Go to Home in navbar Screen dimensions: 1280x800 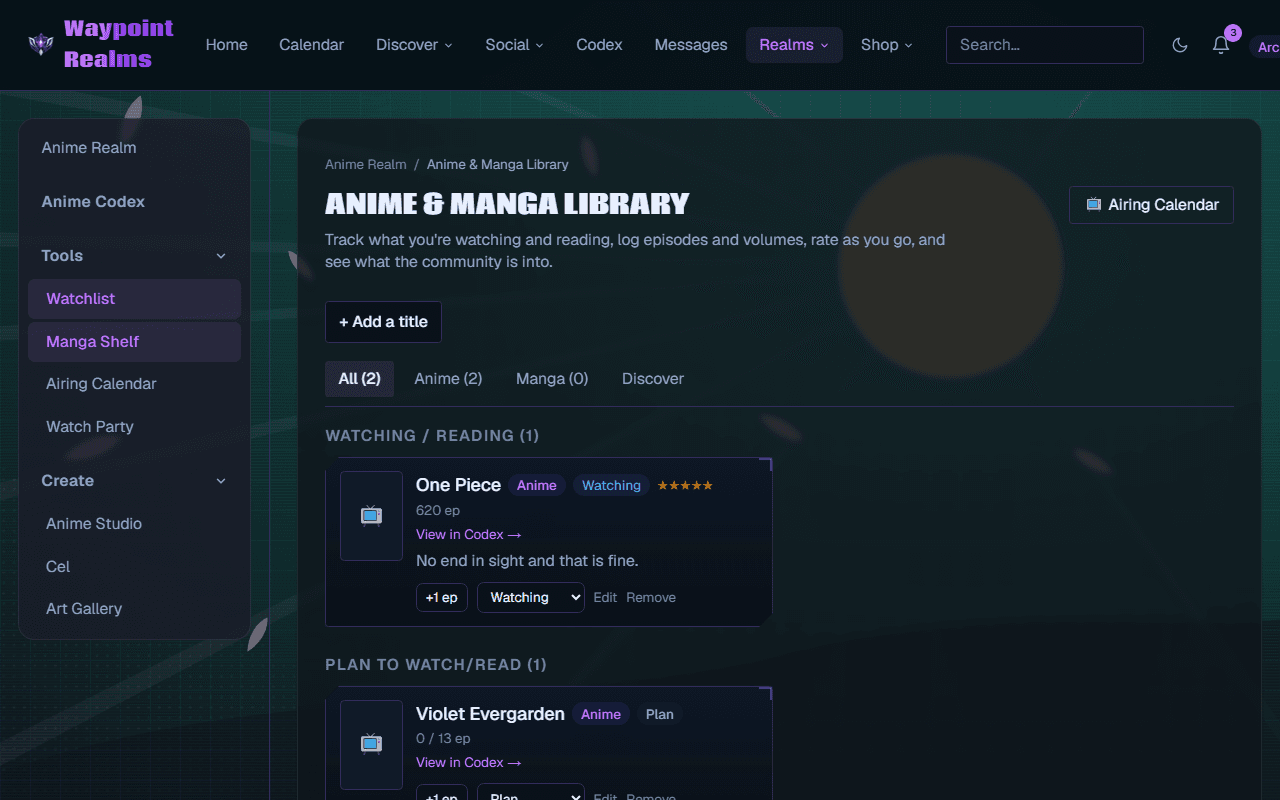coord(227,45)
